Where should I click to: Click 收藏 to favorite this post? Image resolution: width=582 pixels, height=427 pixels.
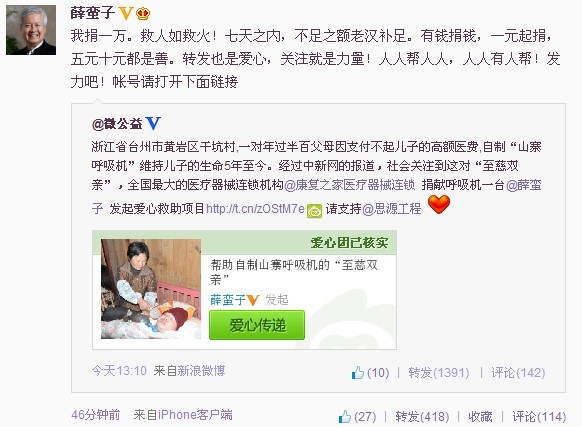[x=480, y=417]
